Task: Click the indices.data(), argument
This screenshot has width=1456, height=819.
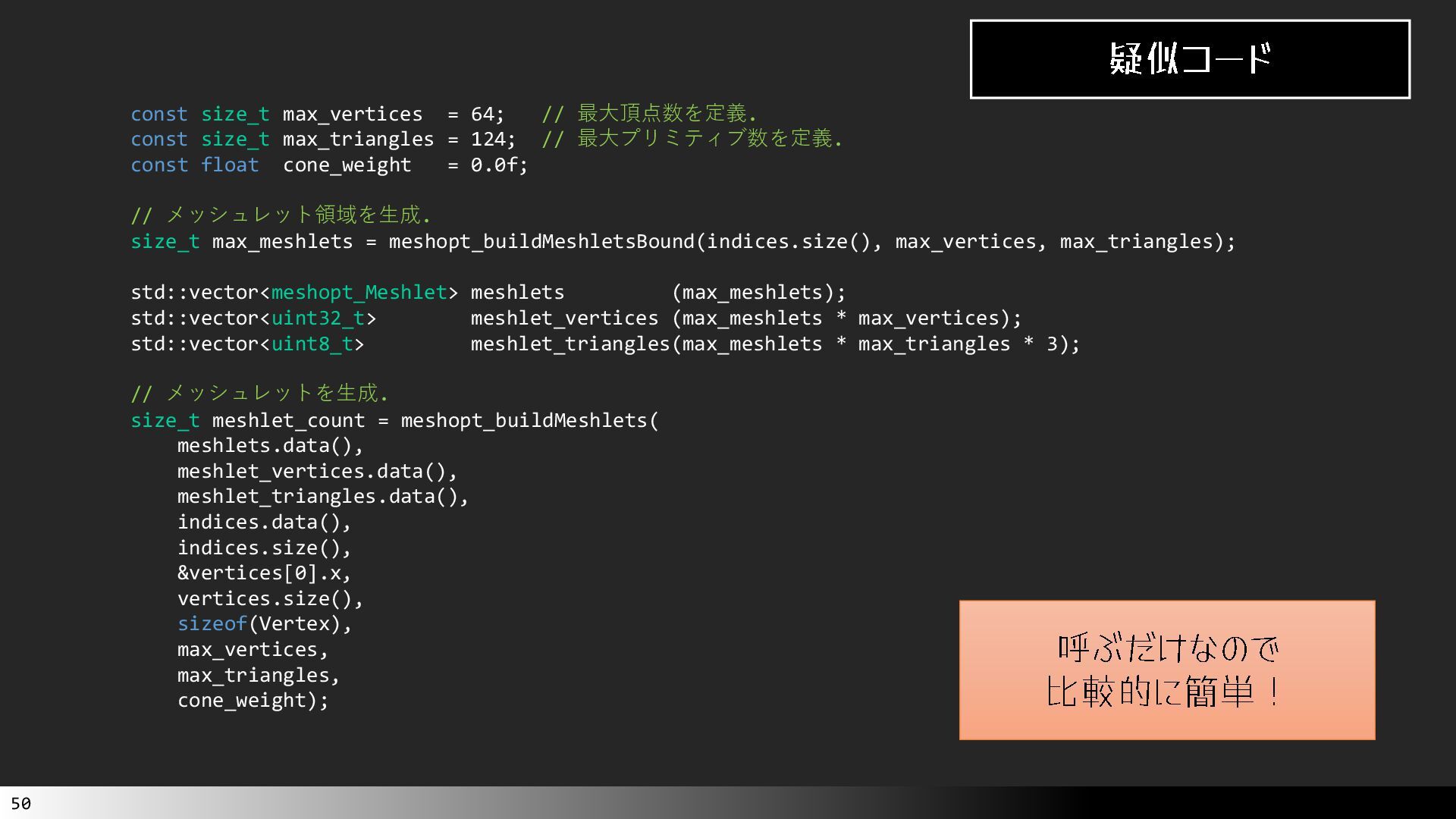Action: coord(265,522)
